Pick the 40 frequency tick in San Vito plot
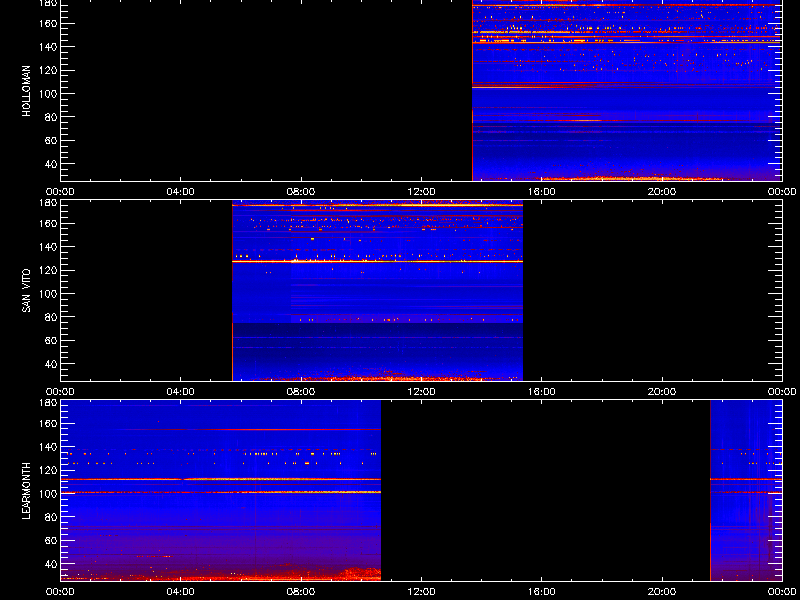Screen dimensions: 800x600 (x=49, y=364)
